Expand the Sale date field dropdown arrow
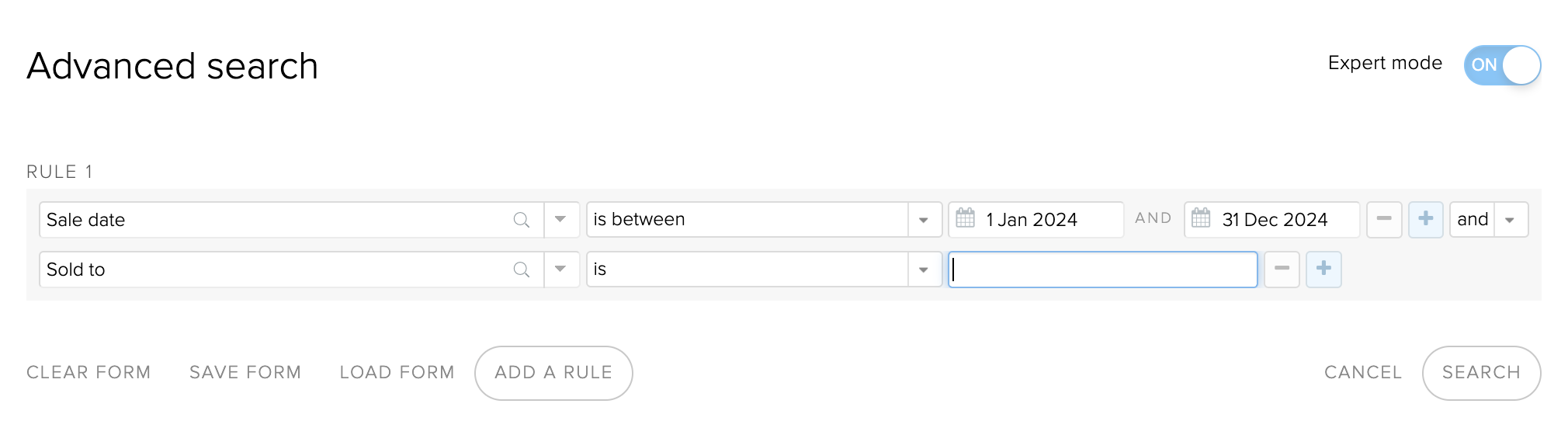This screenshot has height=435, width=1568. coord(561,220)
